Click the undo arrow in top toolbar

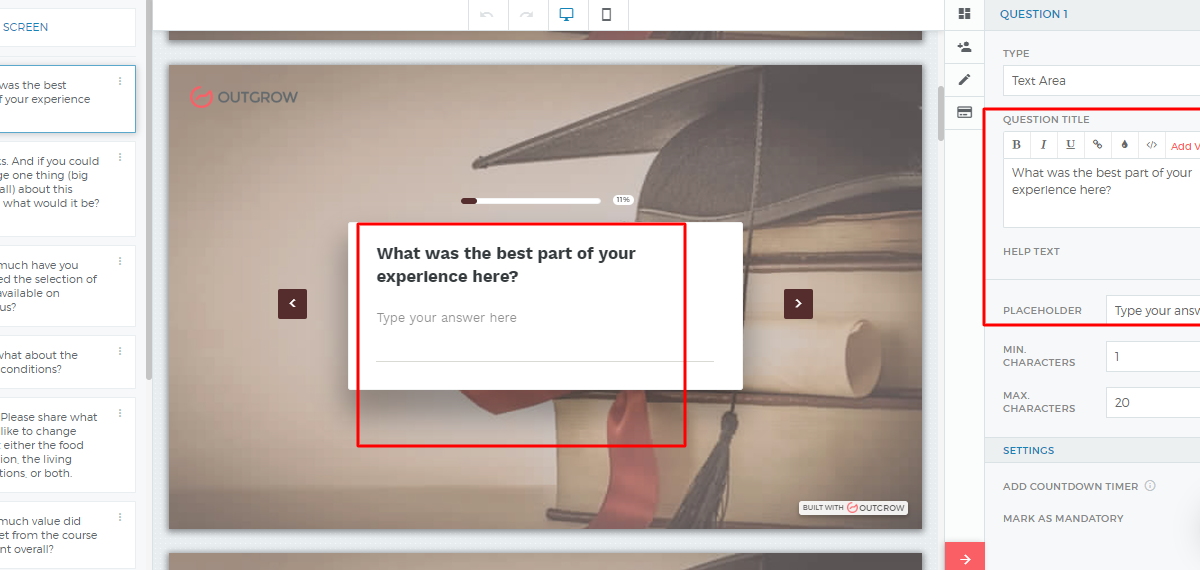487,14
